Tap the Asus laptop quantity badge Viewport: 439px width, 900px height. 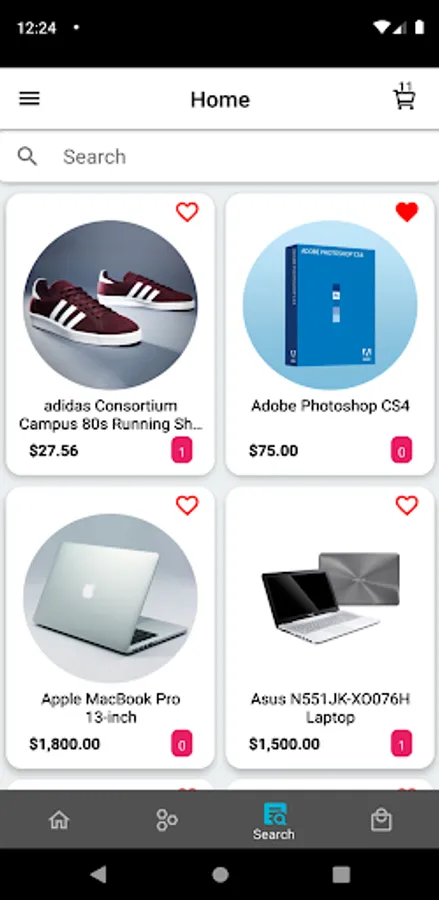(402, 744)
